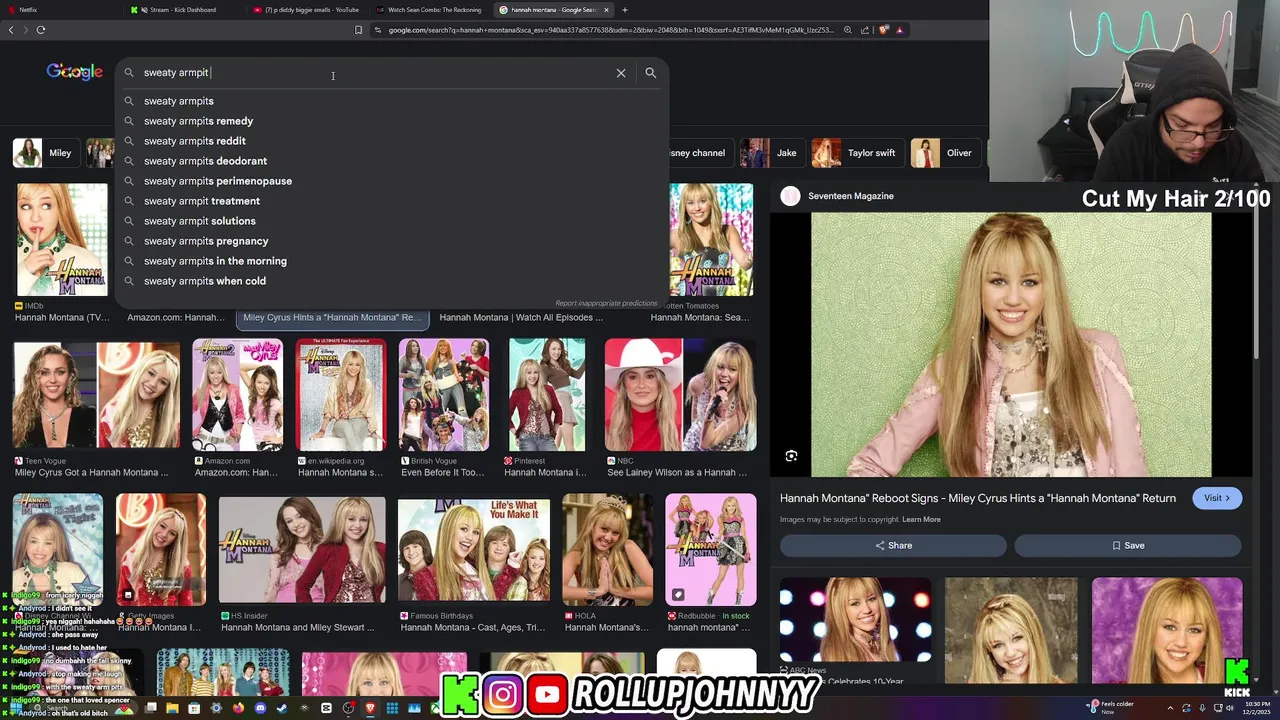Open the NBC Lainey Wilson result thumbnail

point(681,395)
